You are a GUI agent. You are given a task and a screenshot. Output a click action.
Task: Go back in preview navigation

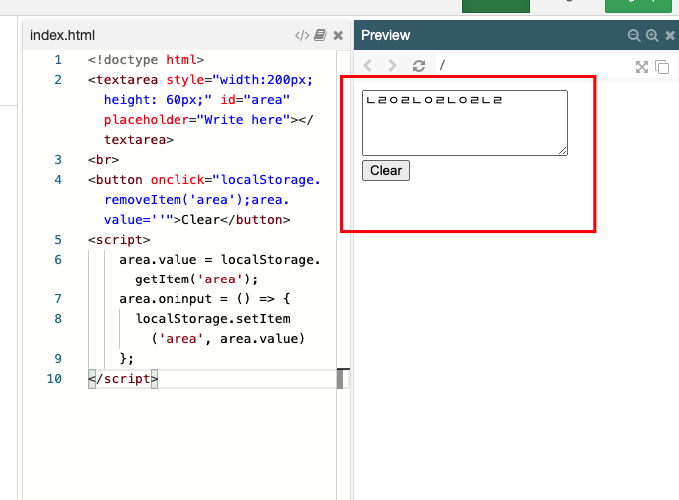[x=368, y=66]
